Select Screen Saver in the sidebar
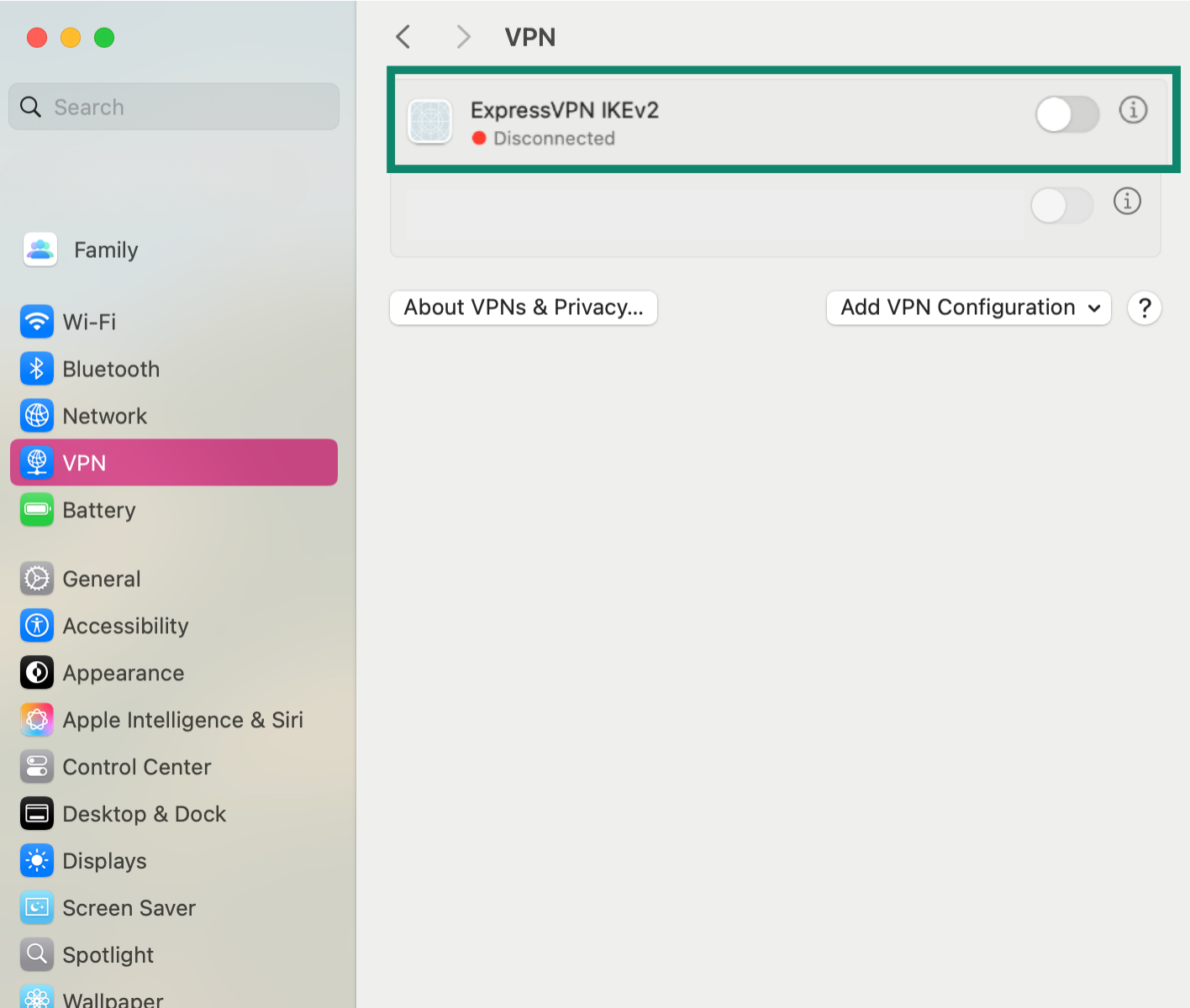This screenshot has height=1008, width=1190. coord(36,907)
